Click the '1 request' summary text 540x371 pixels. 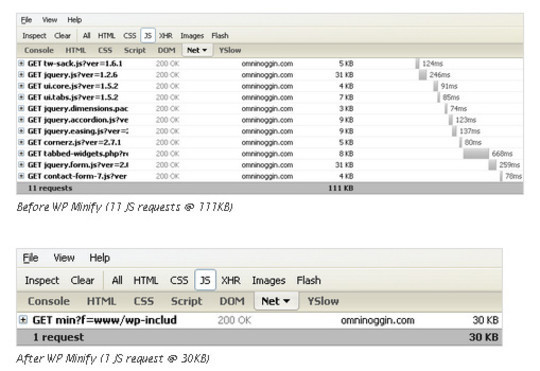click(x=58, y=337)
